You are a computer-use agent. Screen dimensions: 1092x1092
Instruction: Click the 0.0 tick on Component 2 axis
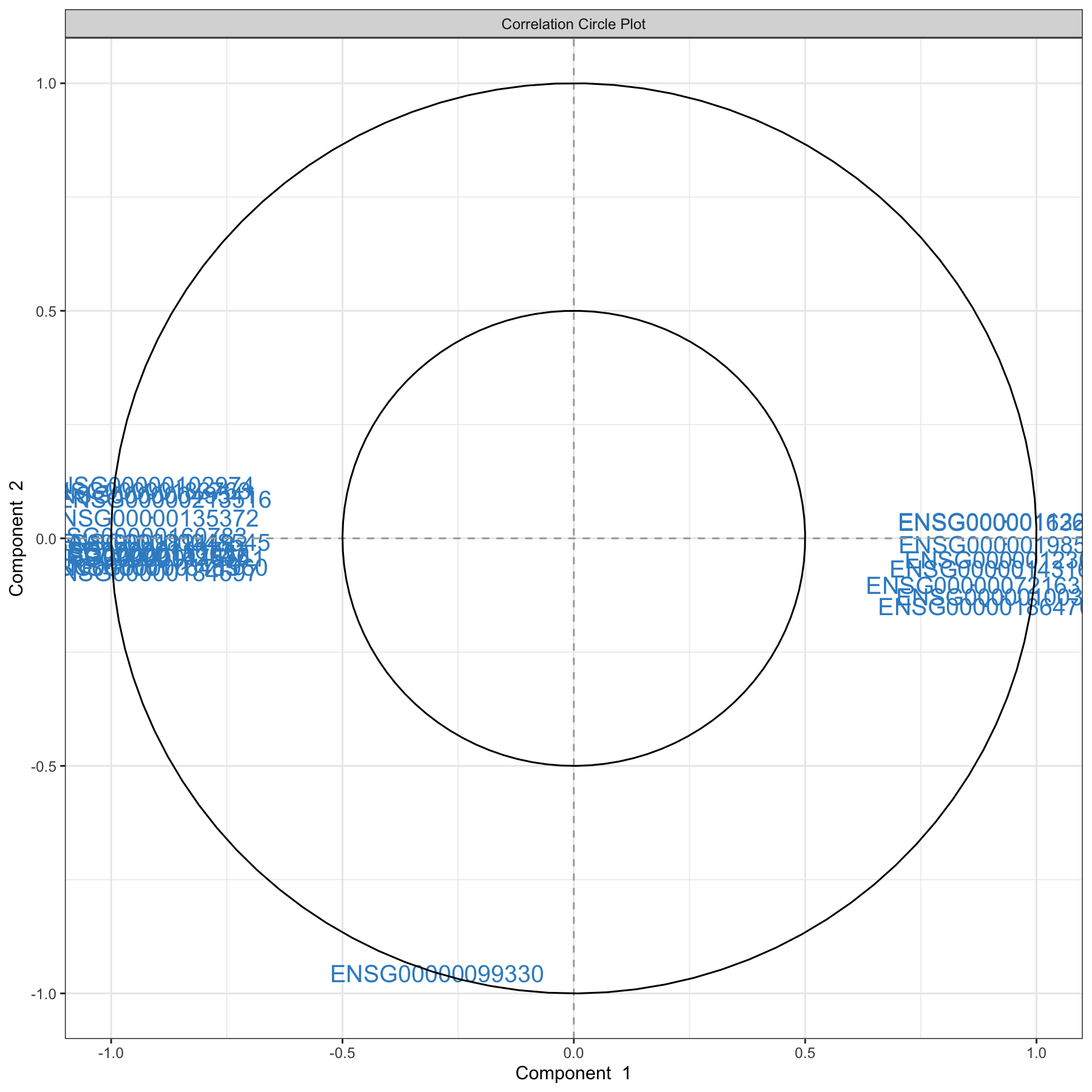point(48,539)
